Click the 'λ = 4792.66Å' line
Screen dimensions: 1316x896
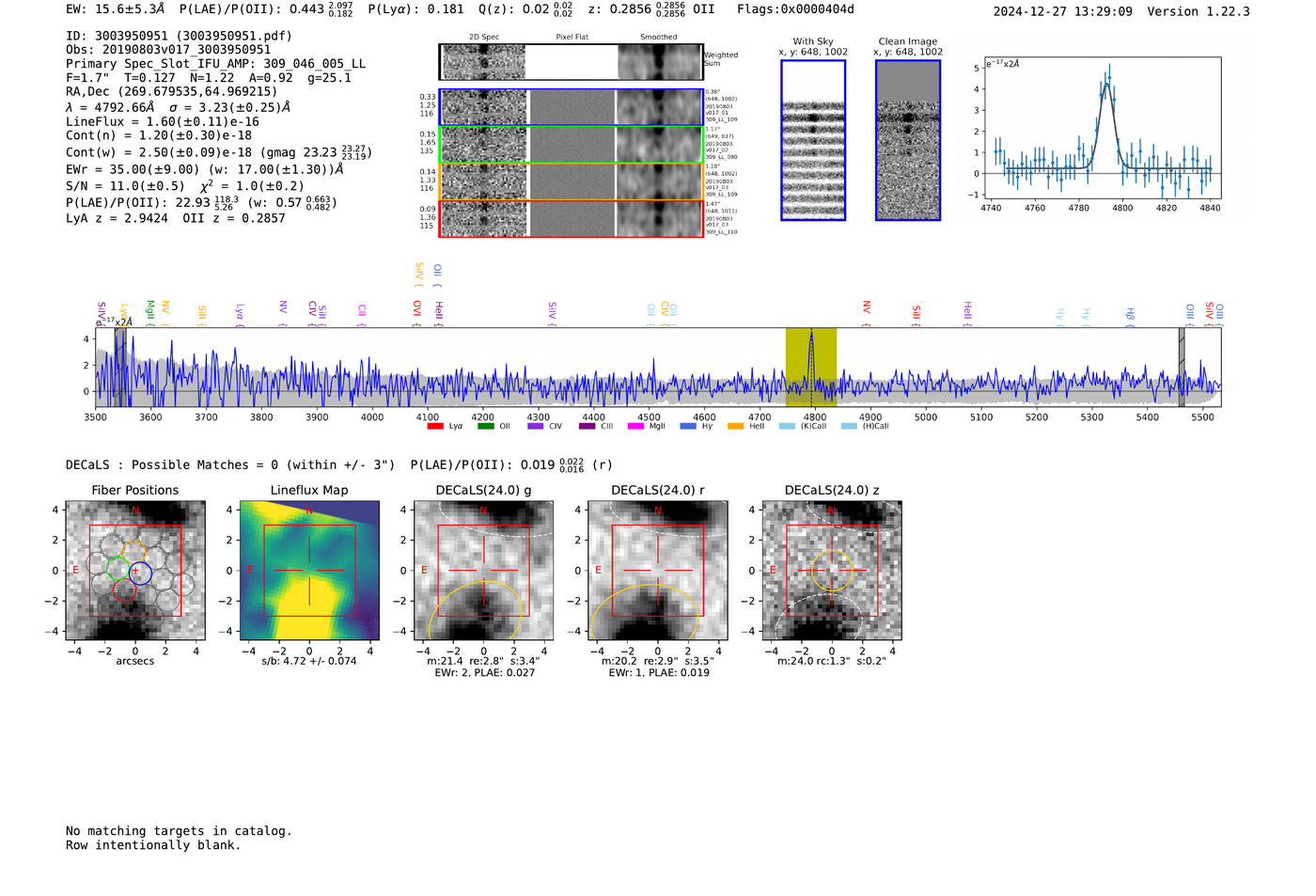click(179, 107)
